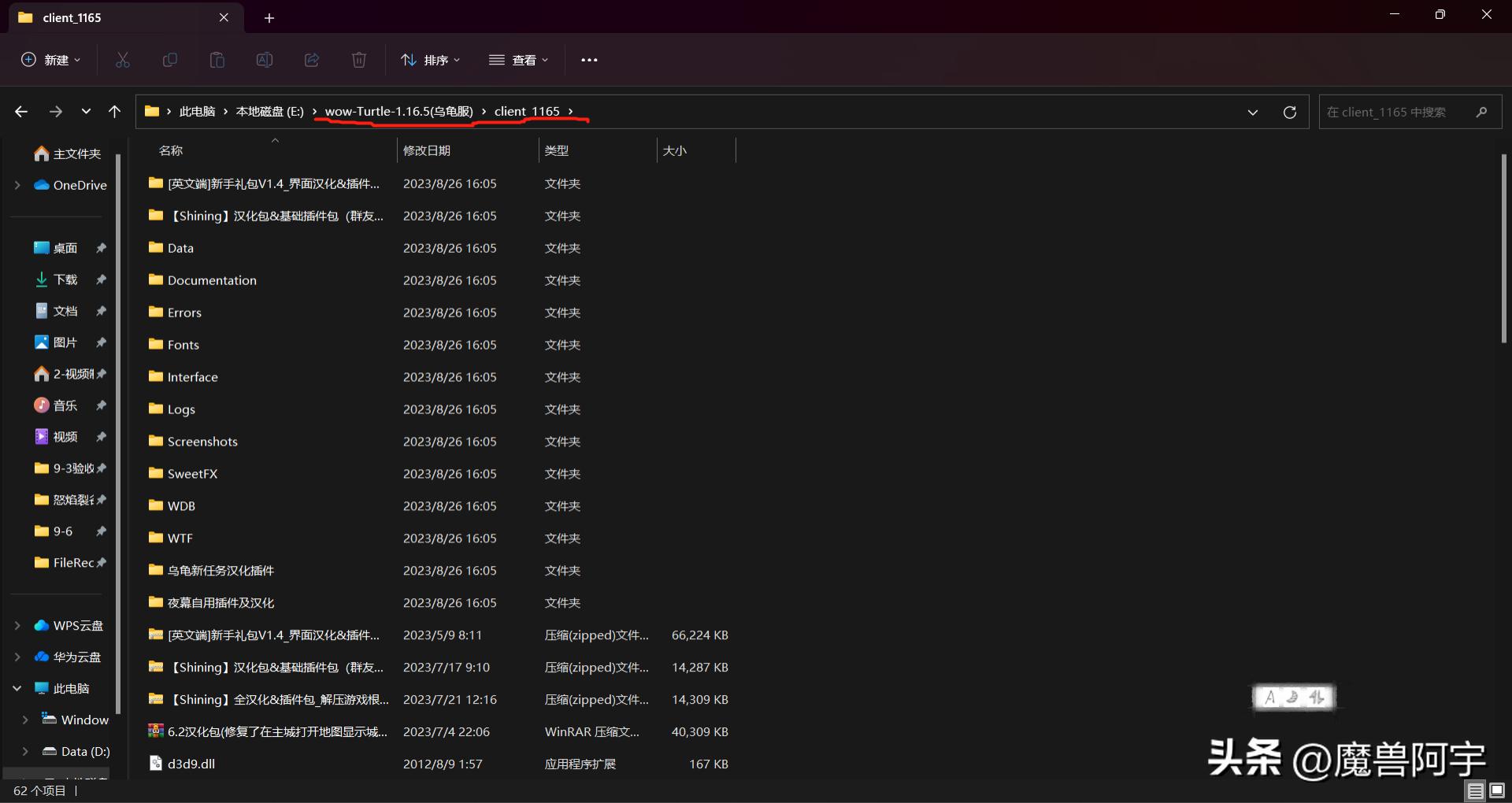Collapse the 此电脑 tree node
This screenshot has width=1512, height=803.
pos(17,688)
